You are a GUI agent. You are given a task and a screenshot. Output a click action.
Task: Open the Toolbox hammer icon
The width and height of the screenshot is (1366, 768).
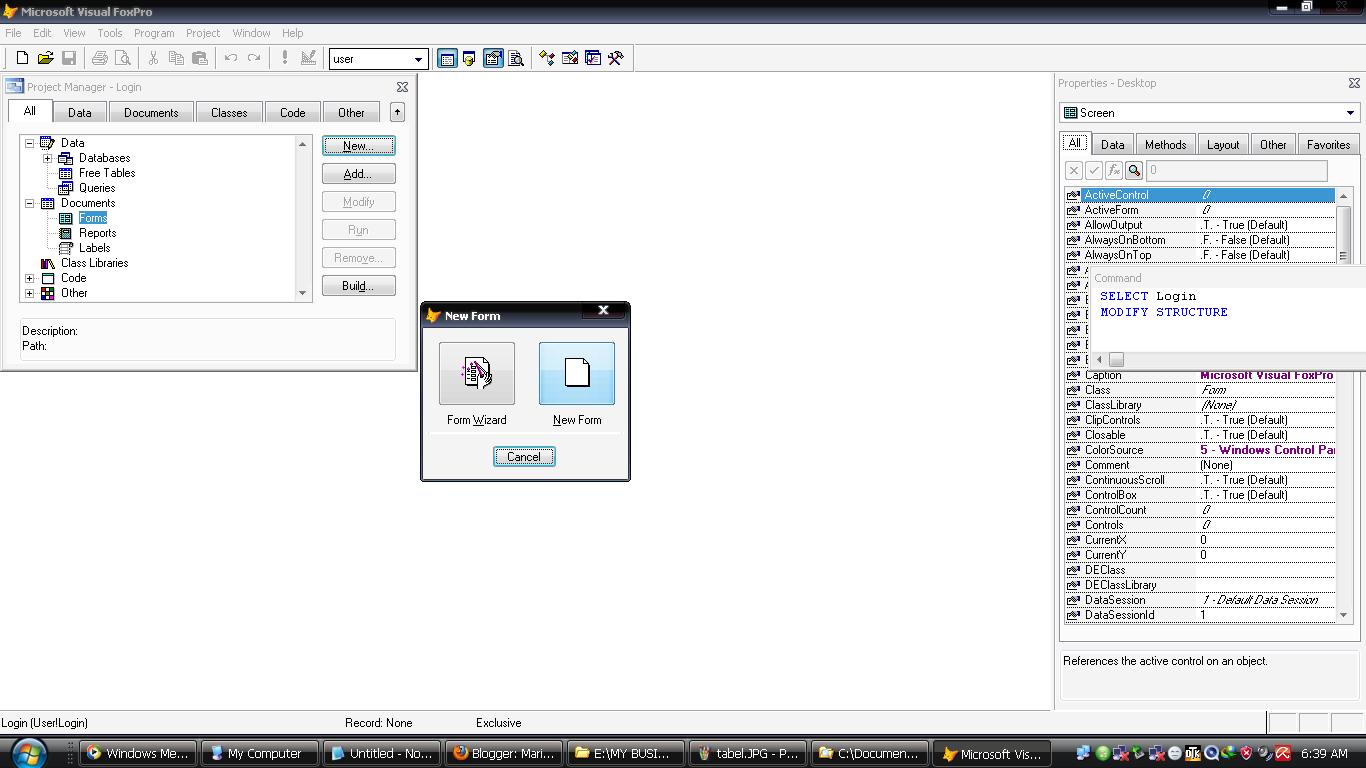(x=616, y=59)
